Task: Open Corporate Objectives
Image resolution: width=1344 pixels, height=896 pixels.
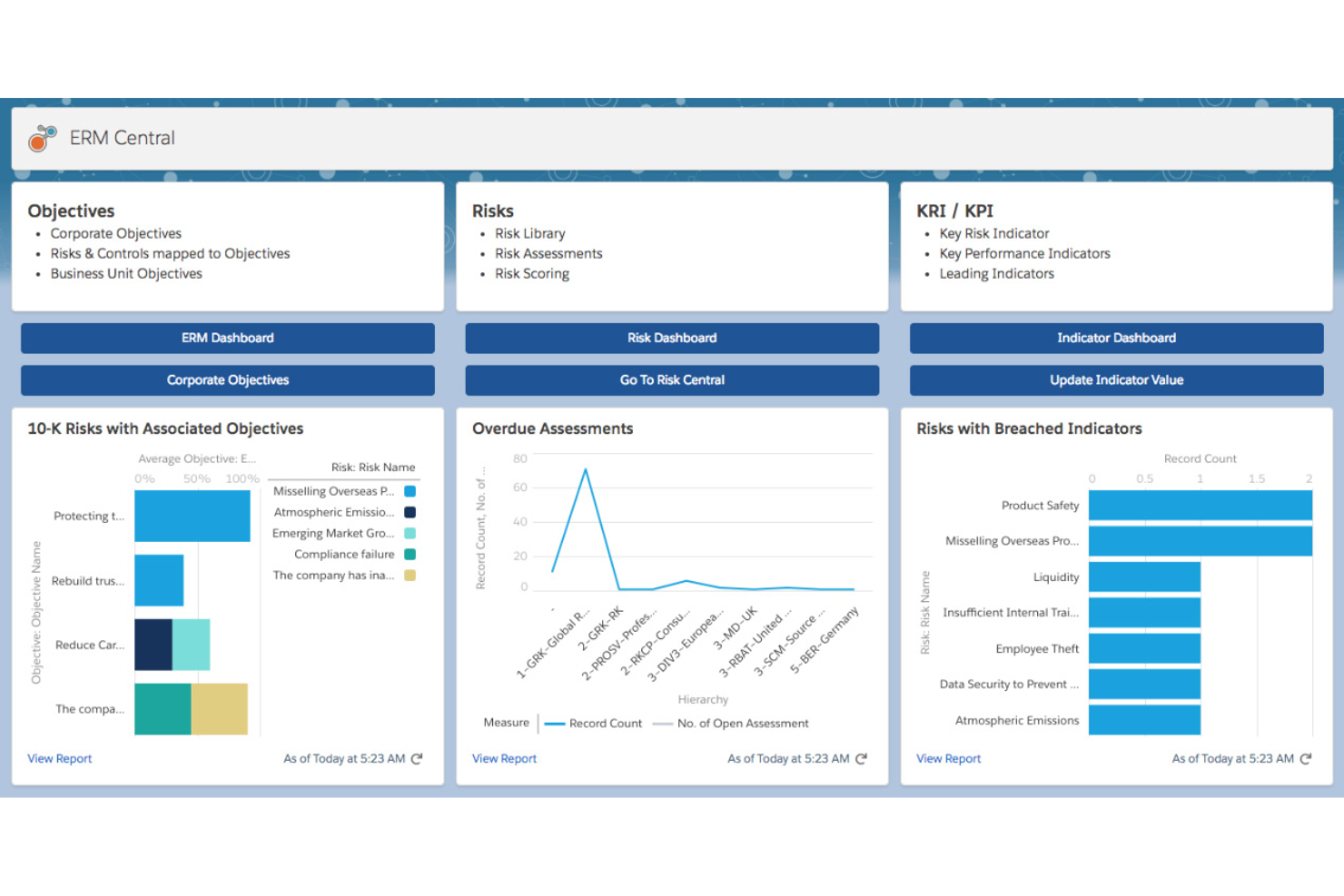Action: [227, 379]
